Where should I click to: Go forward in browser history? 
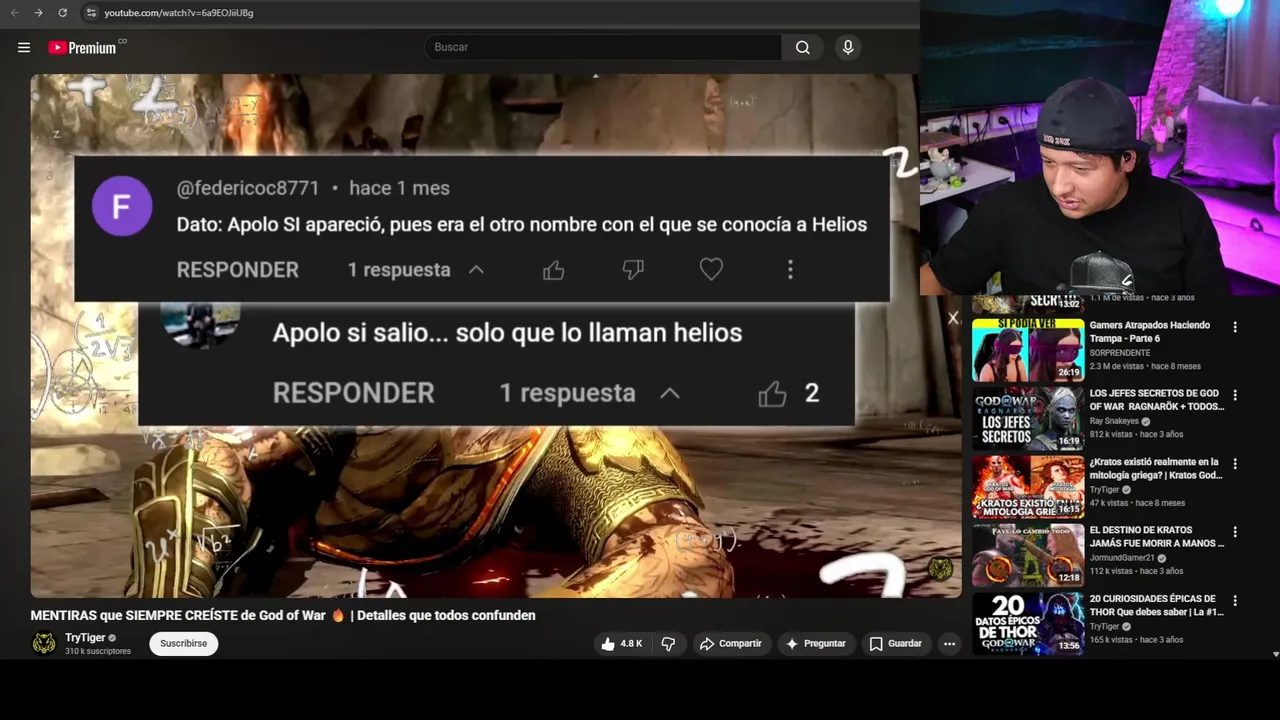[x=38, y=13]
